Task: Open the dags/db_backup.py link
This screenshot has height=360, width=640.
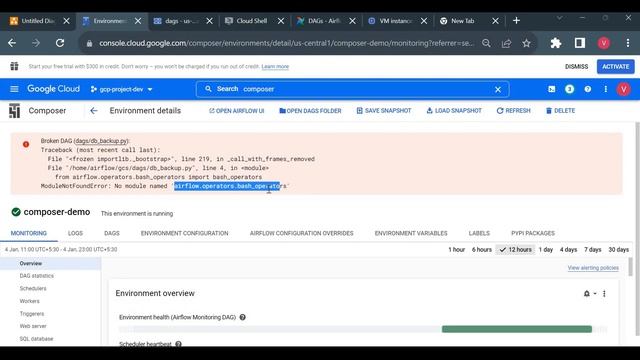Action: (x=101, y=141)
